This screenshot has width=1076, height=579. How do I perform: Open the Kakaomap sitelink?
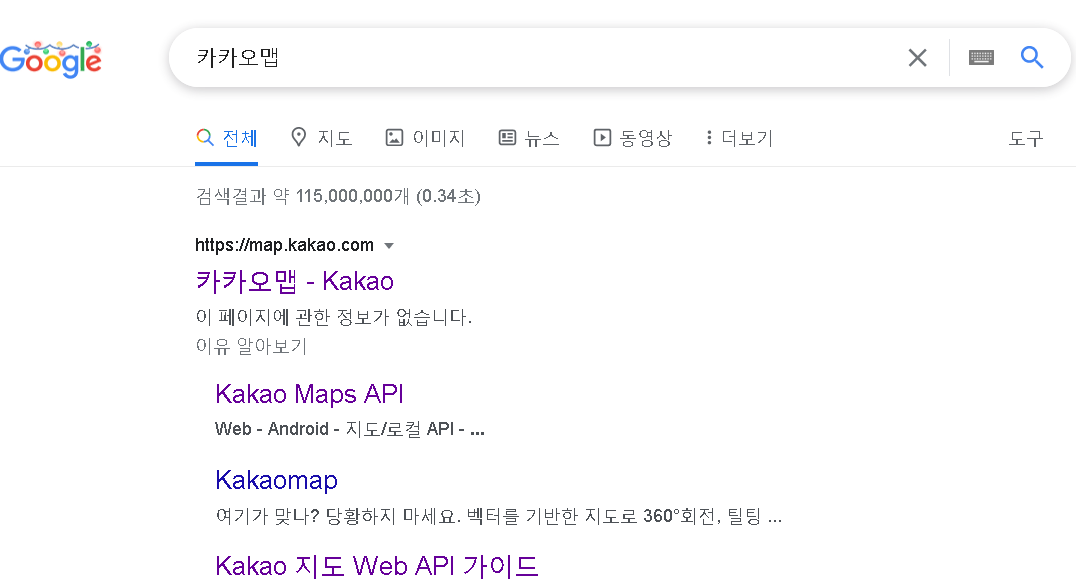pos(277,480)
